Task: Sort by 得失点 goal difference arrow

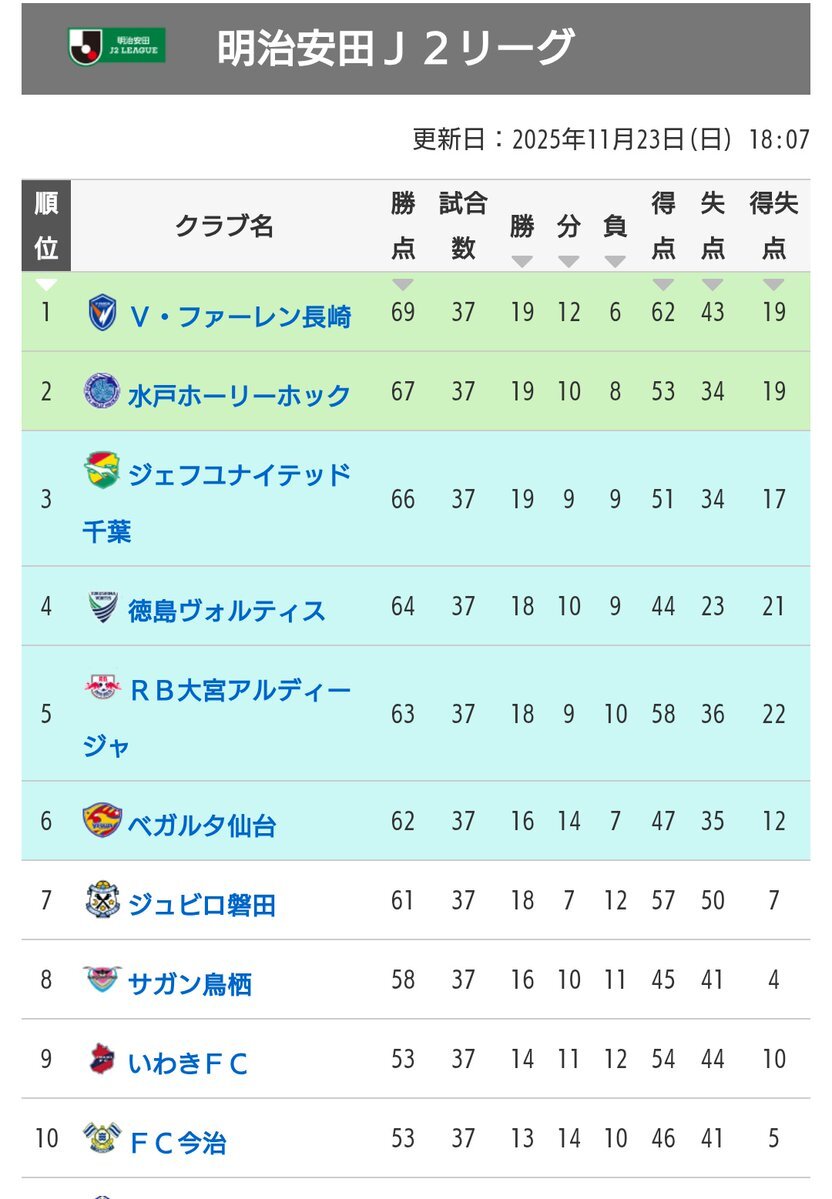Action: 774,283
